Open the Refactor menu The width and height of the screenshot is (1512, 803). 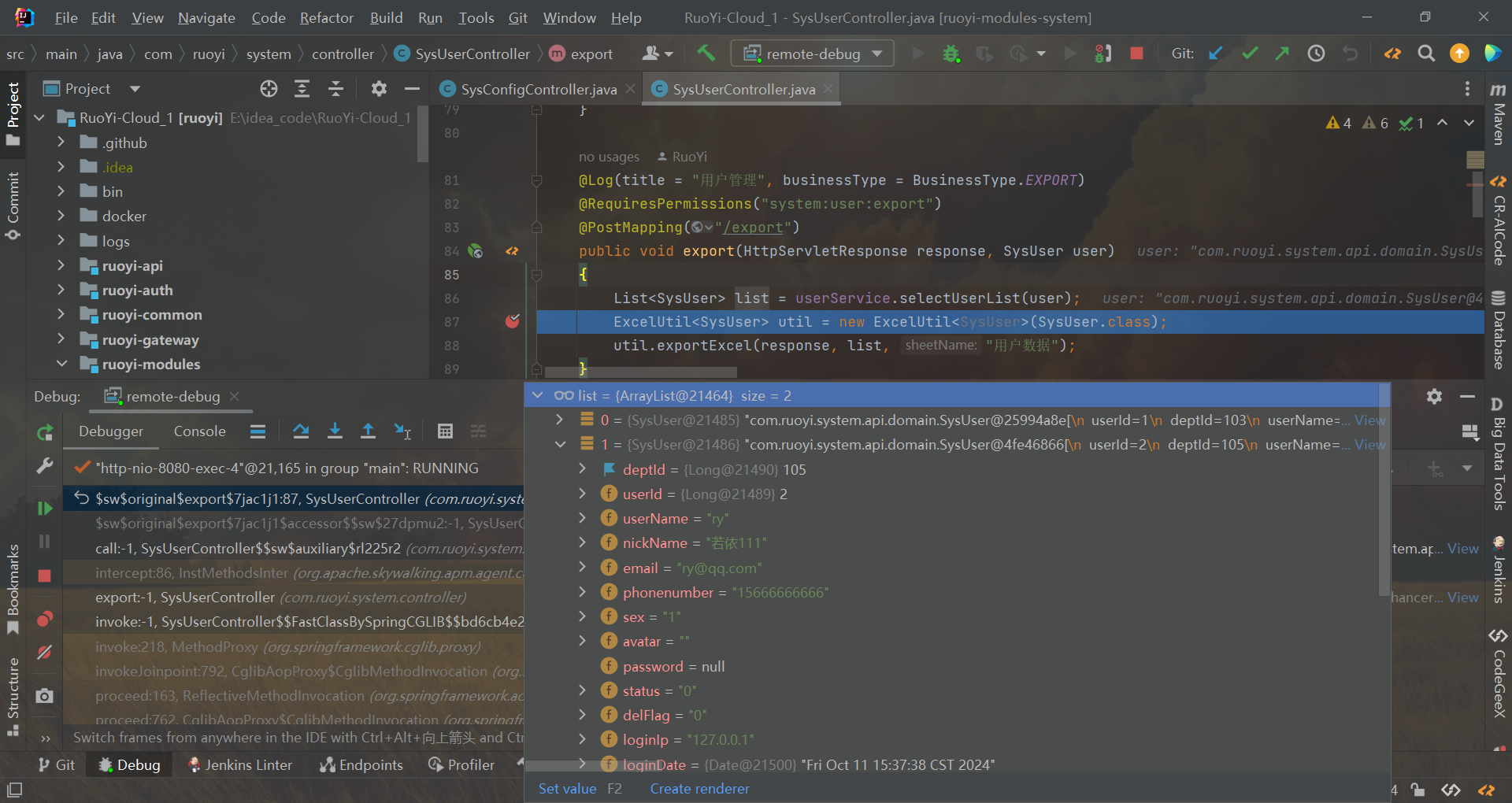(x=326, y=17)
